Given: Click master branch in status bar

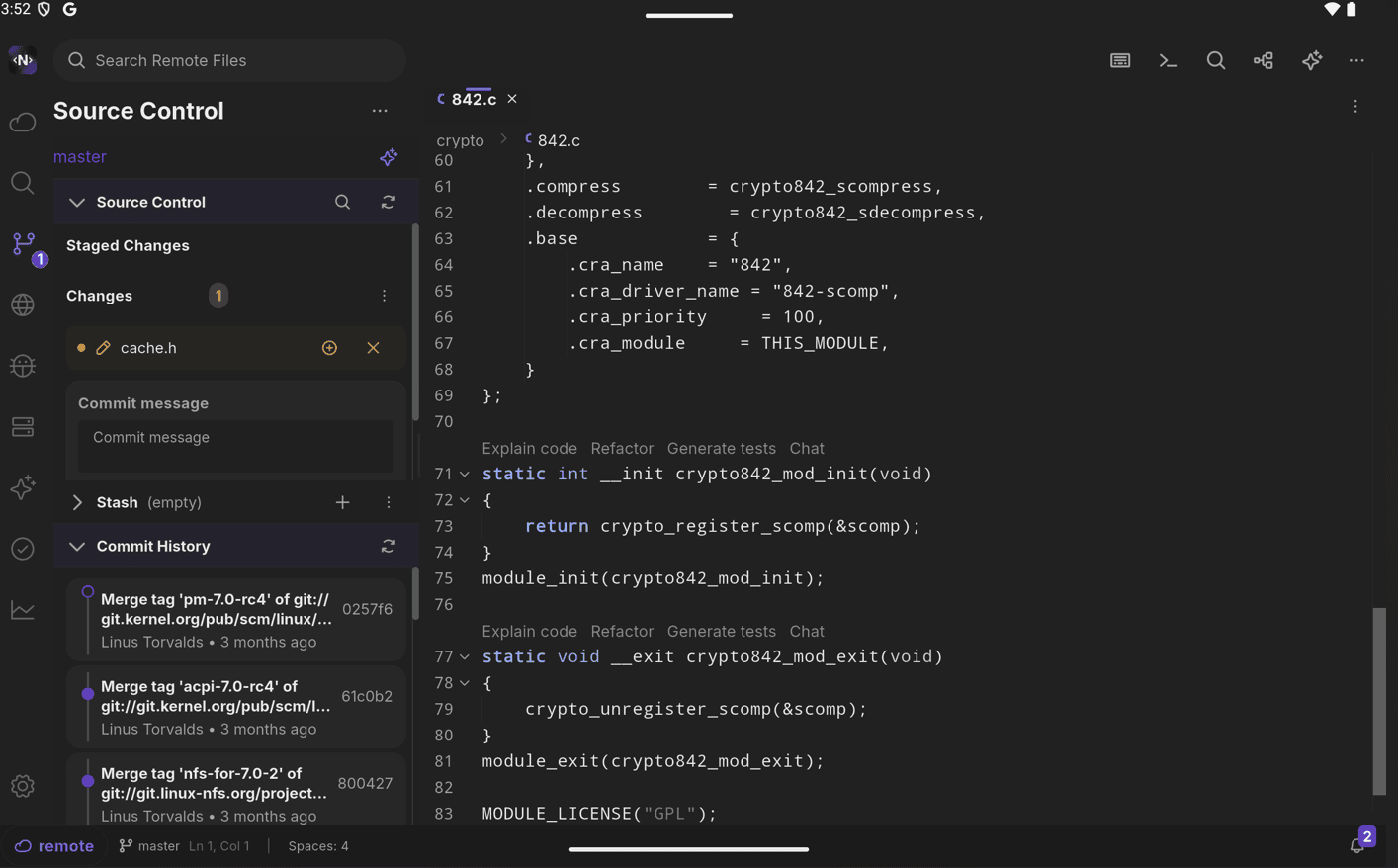Looking at the screenshot, I should (149, 846).
